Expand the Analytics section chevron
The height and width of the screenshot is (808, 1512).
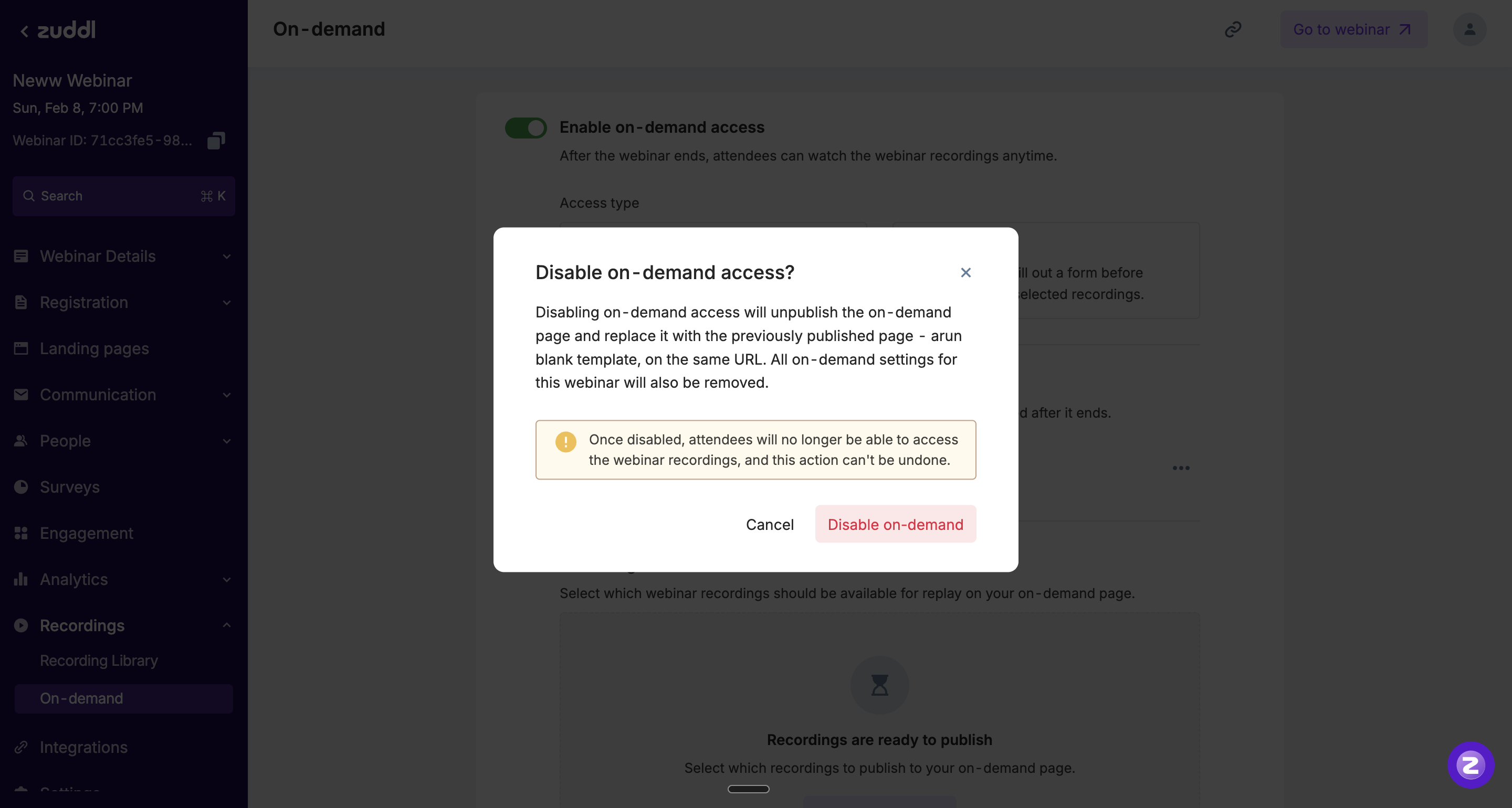[227, 580]
